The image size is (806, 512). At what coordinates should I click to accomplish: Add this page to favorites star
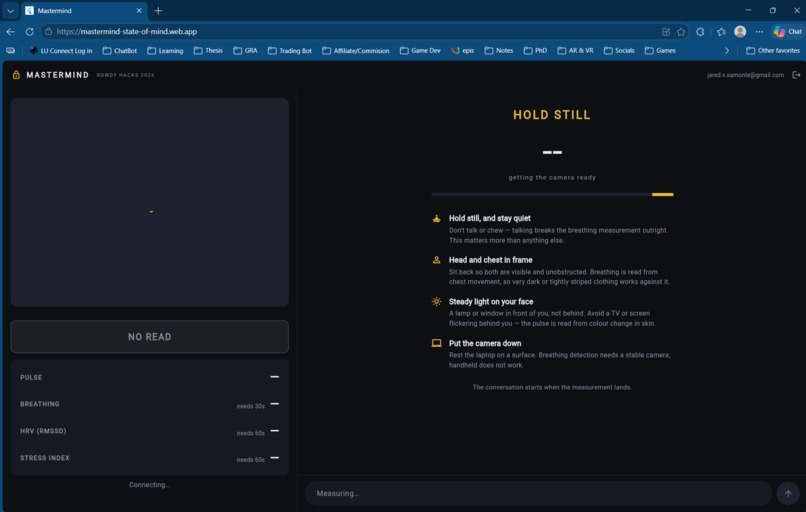pyautogui.click(x=681, y=31)
